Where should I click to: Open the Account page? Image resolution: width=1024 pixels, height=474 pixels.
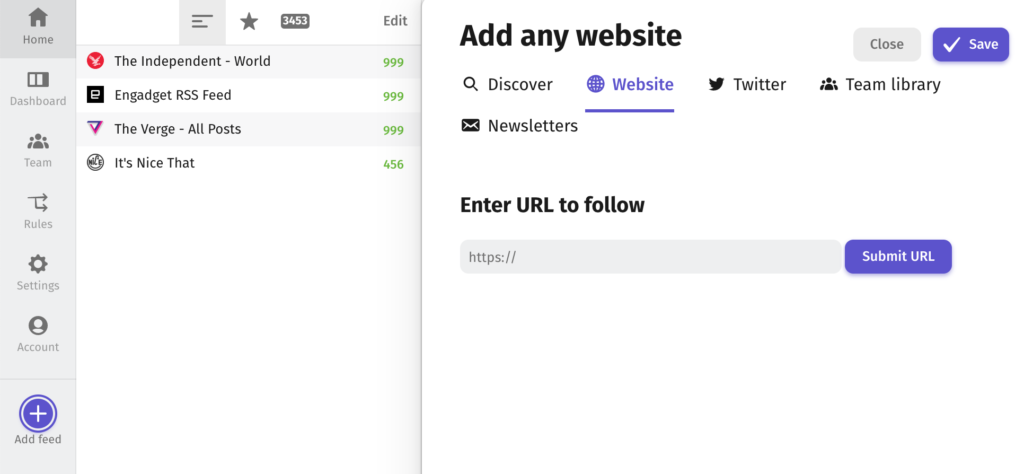[38, 334]
